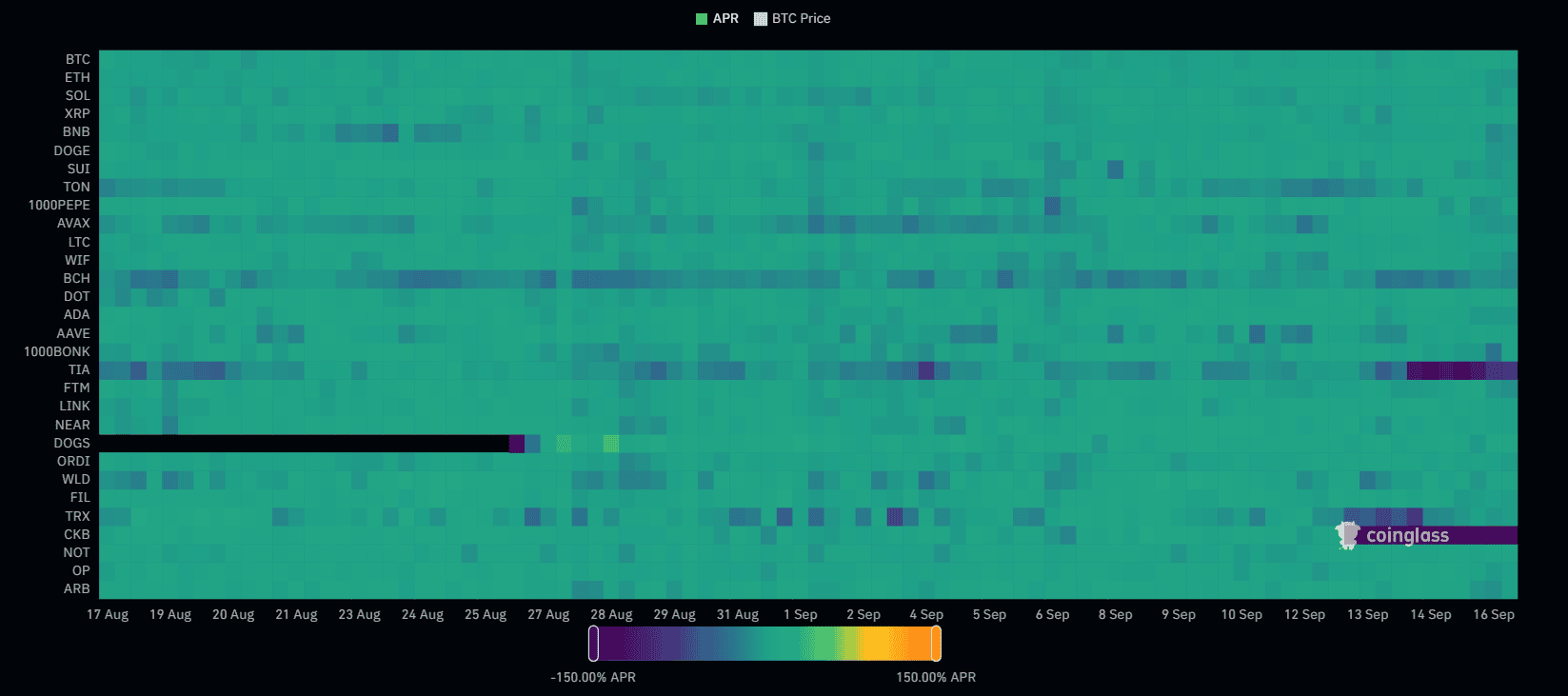Image resolution: width=1568 pixels, height=696 pixels.
Task: Click the XRP row label
Action: 77,113
